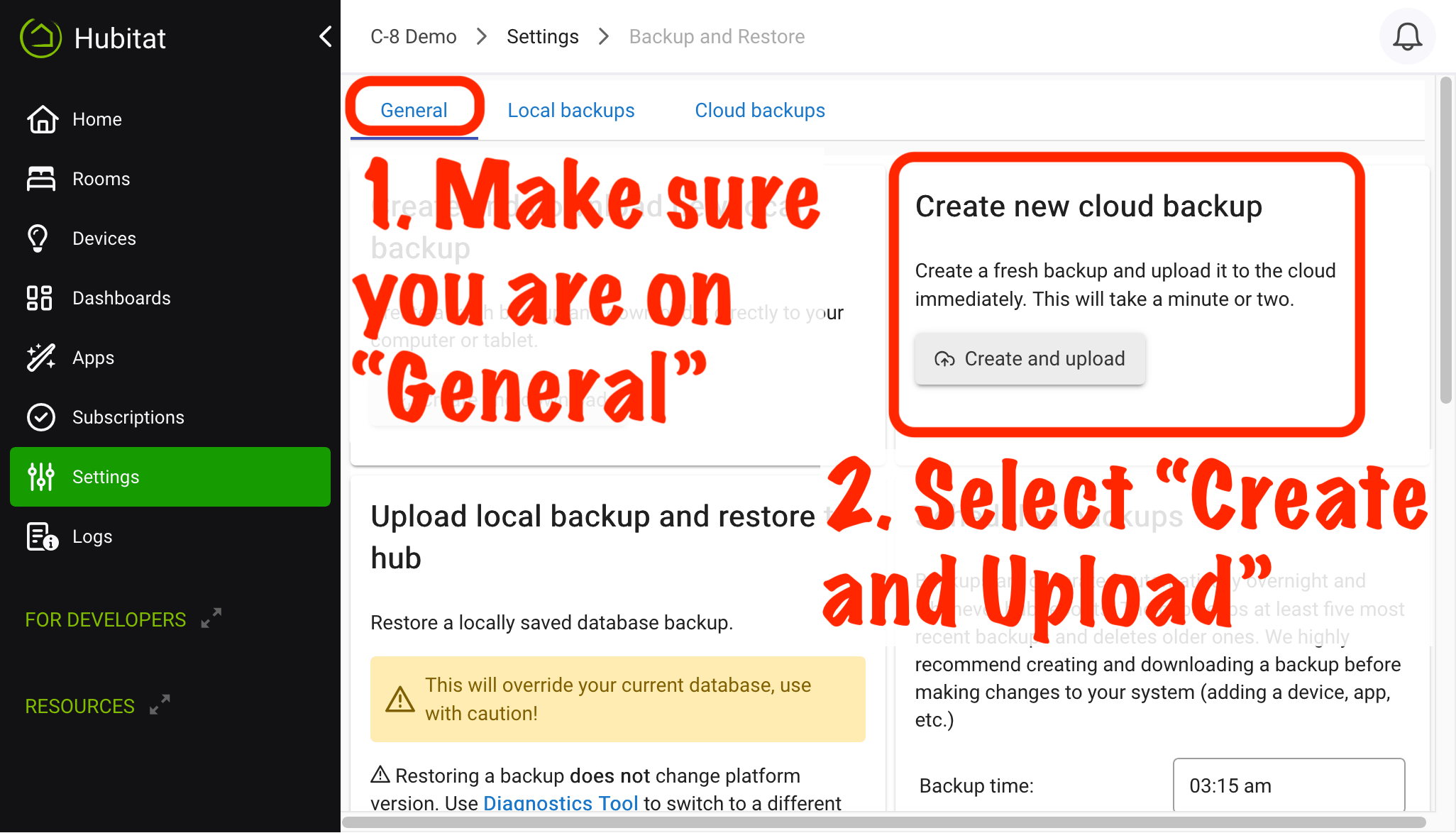
Task: Click the Settings breadcrumb link
Action: click(543, 36)
